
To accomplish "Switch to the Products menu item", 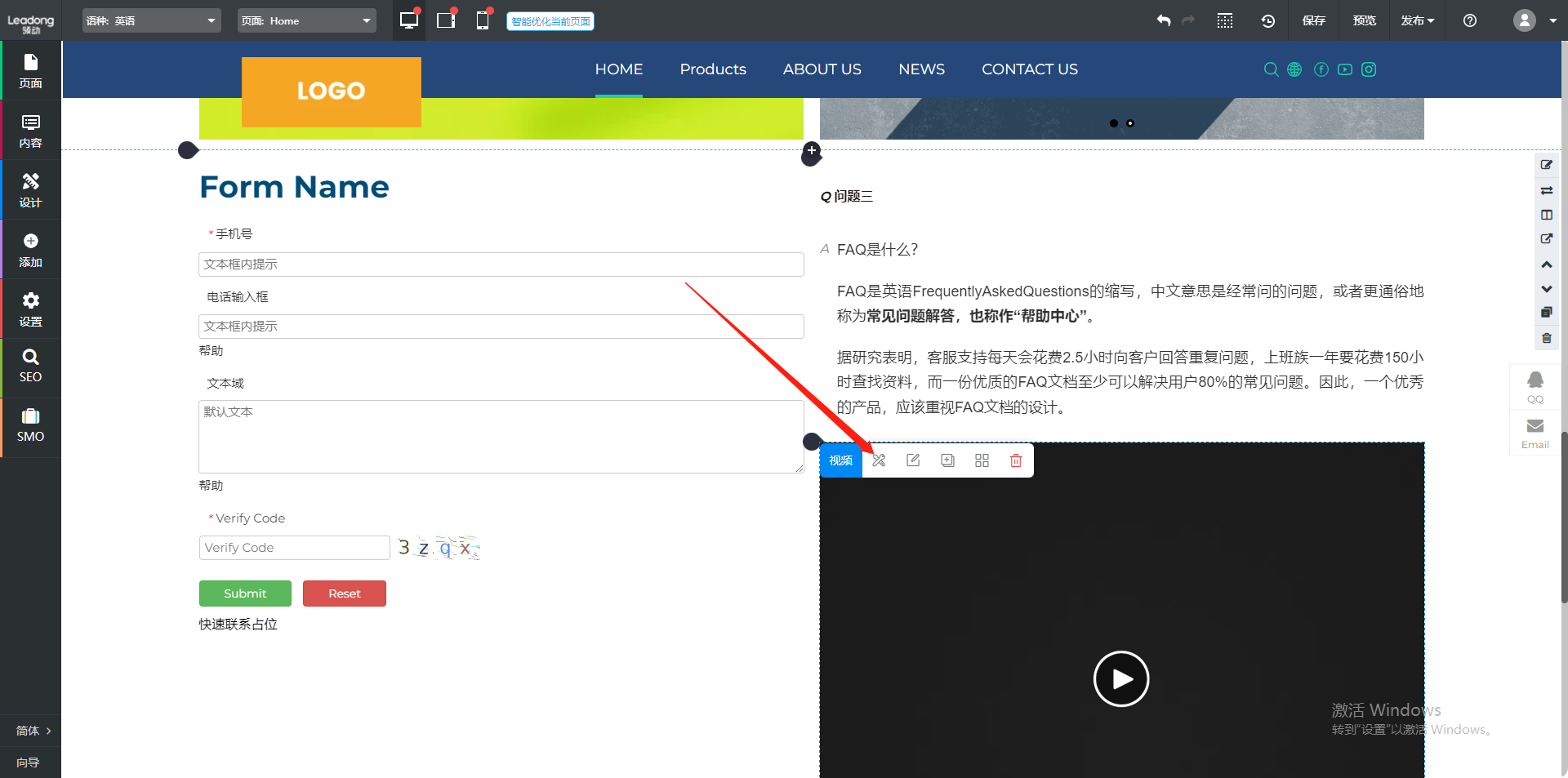I will click(712, 69).
